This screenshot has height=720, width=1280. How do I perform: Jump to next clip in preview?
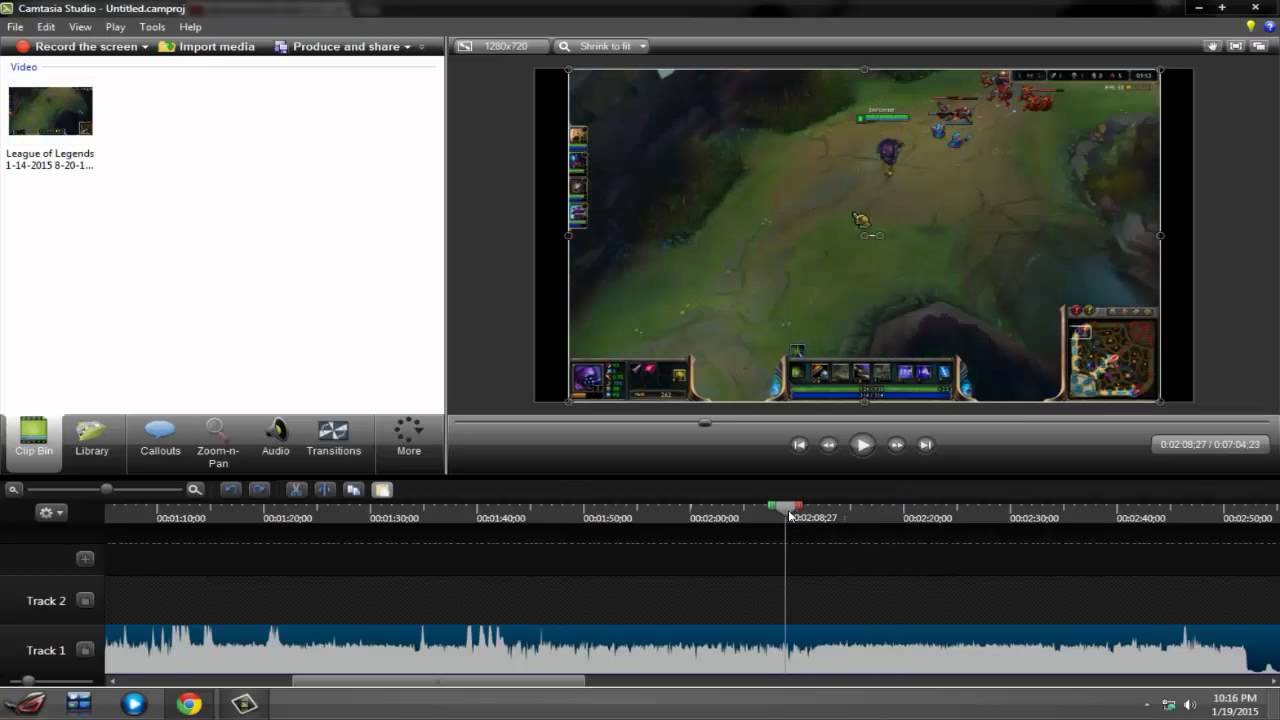click(x=925, y=445)
